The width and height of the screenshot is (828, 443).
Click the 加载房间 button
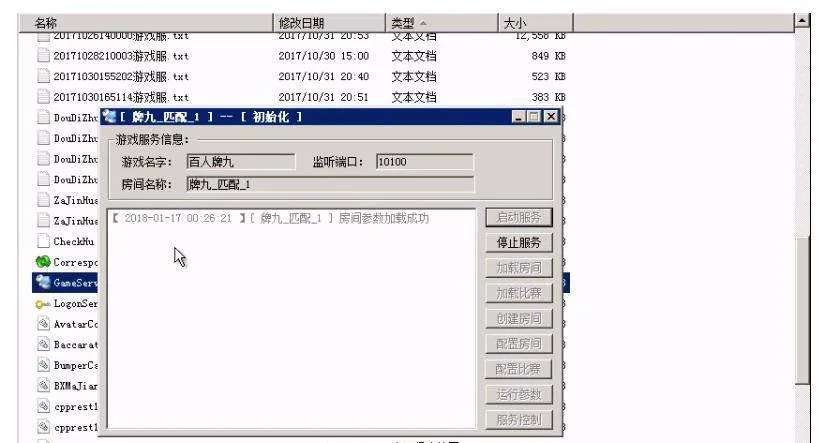coord(519,268)
